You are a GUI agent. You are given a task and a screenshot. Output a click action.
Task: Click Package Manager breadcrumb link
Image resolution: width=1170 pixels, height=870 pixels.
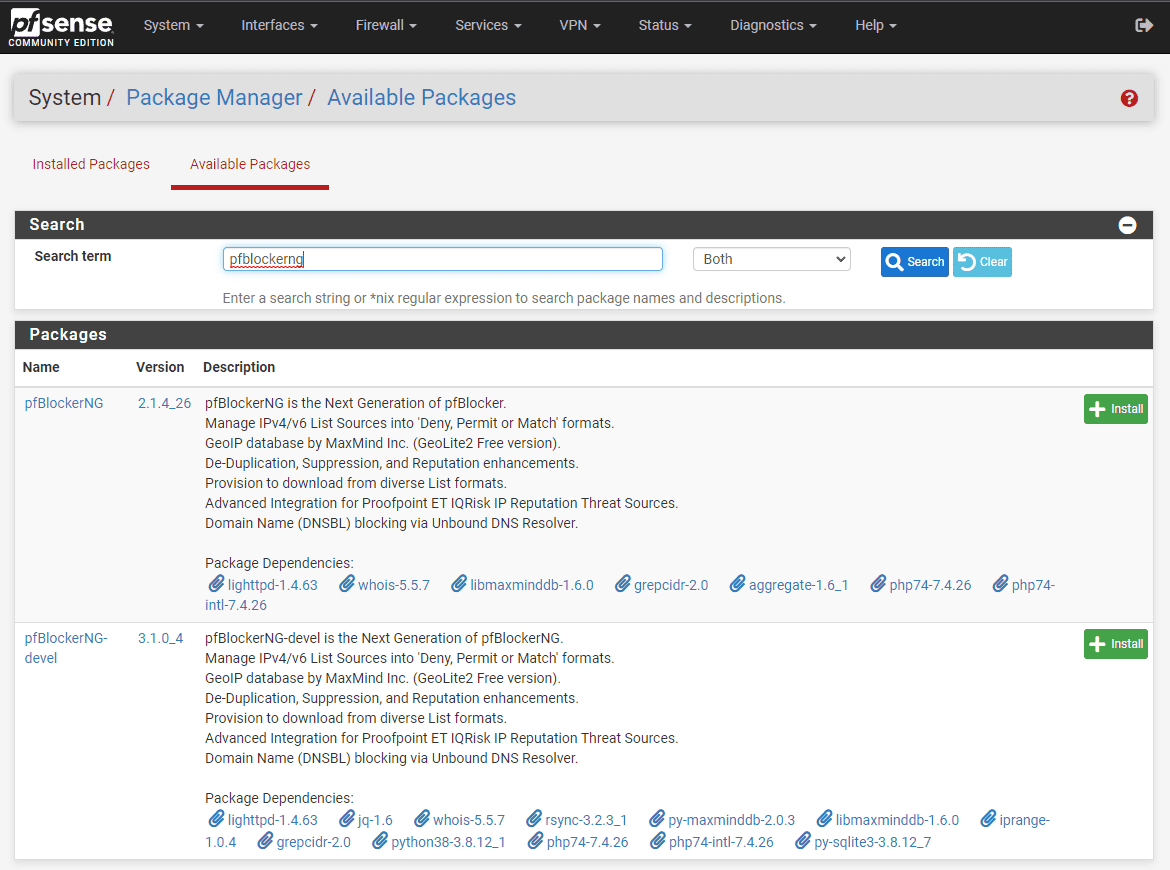214,98
